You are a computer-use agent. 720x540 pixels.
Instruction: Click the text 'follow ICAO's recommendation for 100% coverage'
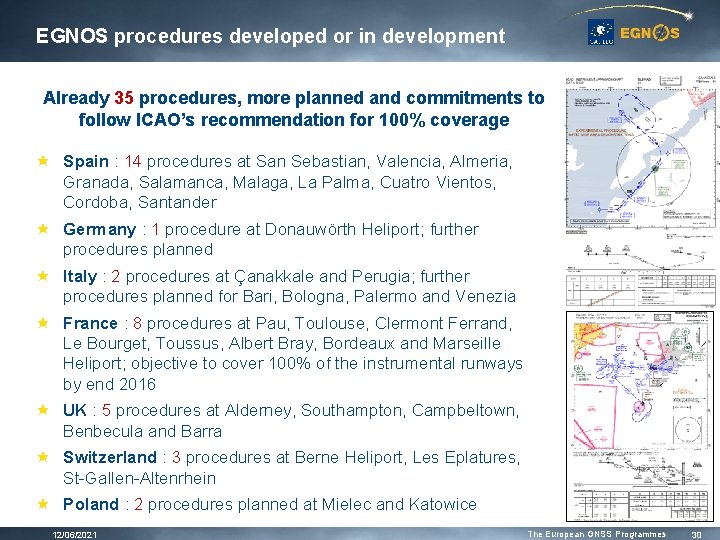click(x=294, y=120)
